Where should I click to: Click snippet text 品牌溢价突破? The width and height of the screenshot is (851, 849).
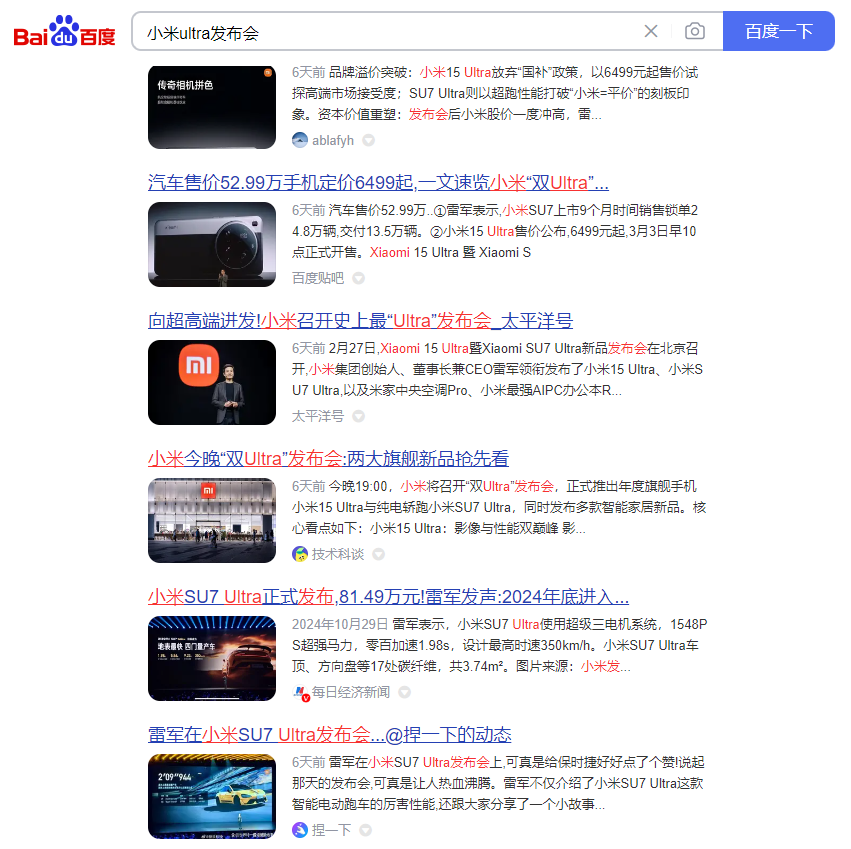[367, 72]
